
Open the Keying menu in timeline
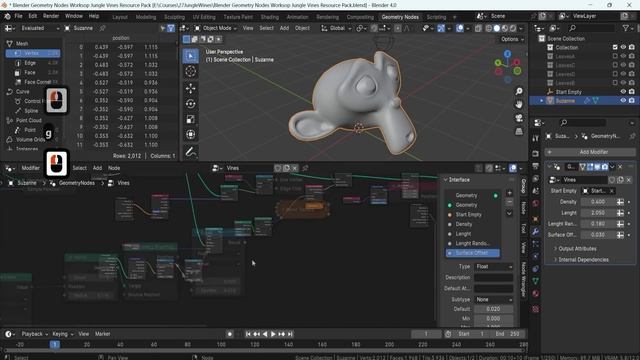(x=62, y=334)
